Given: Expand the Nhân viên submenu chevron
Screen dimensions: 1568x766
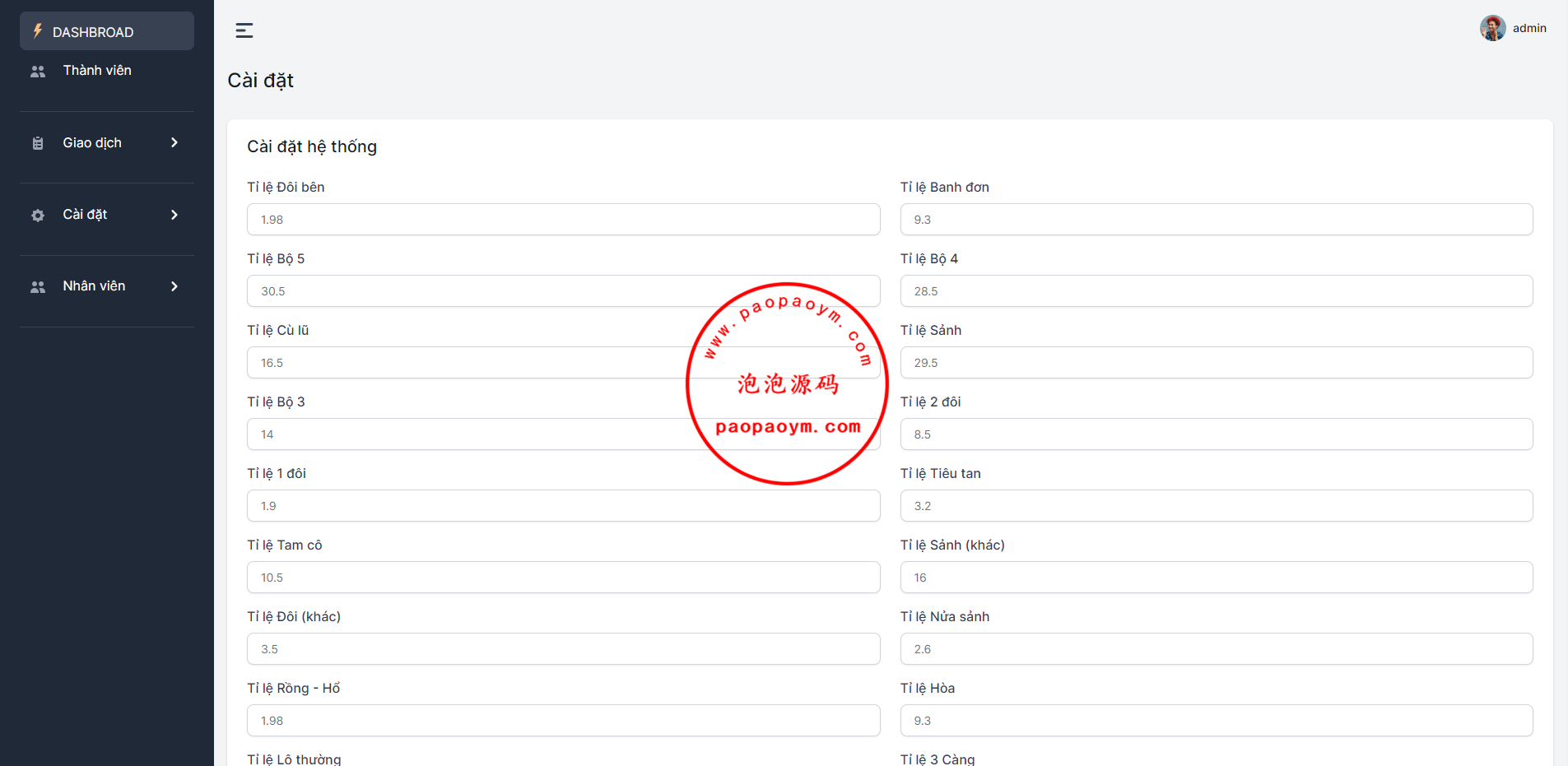Looking at the screenshot, I should pos(174,286).
